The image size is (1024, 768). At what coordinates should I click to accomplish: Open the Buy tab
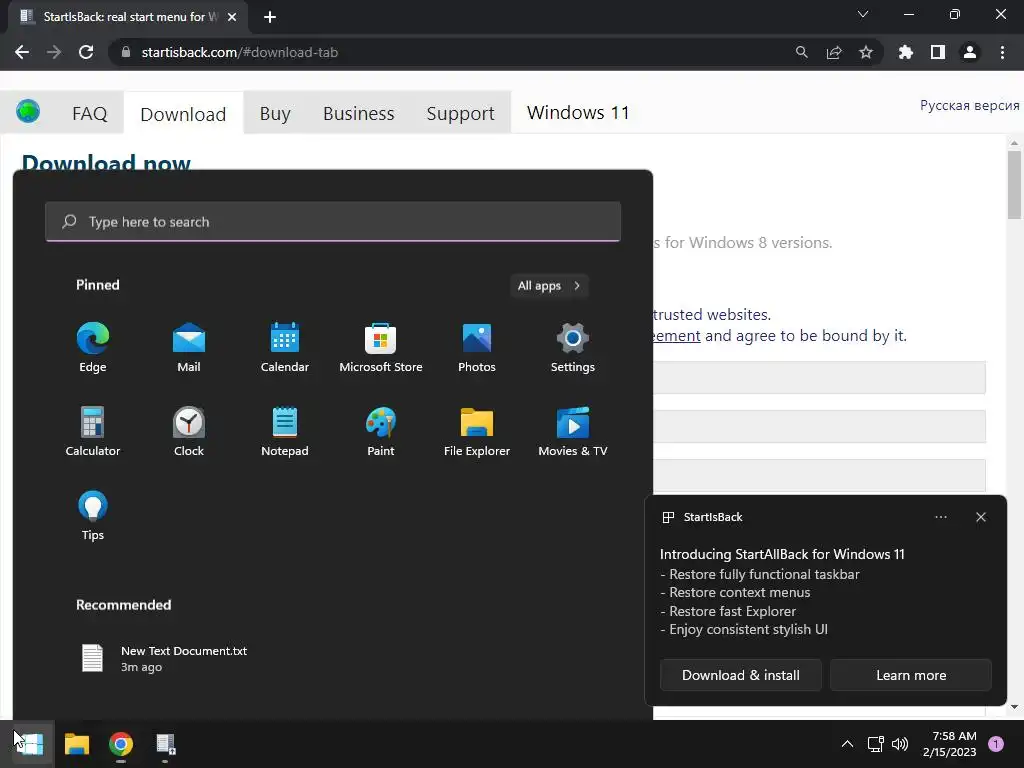(x=275, y=114)
